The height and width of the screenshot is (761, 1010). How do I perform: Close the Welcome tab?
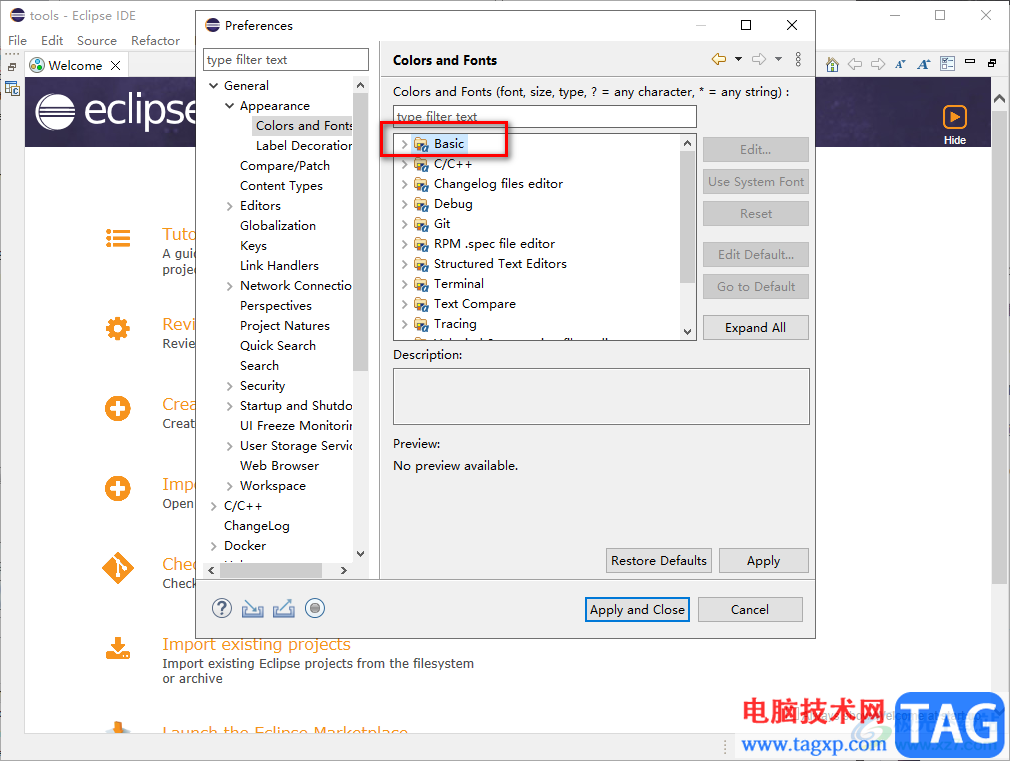(x=115, y=65)
